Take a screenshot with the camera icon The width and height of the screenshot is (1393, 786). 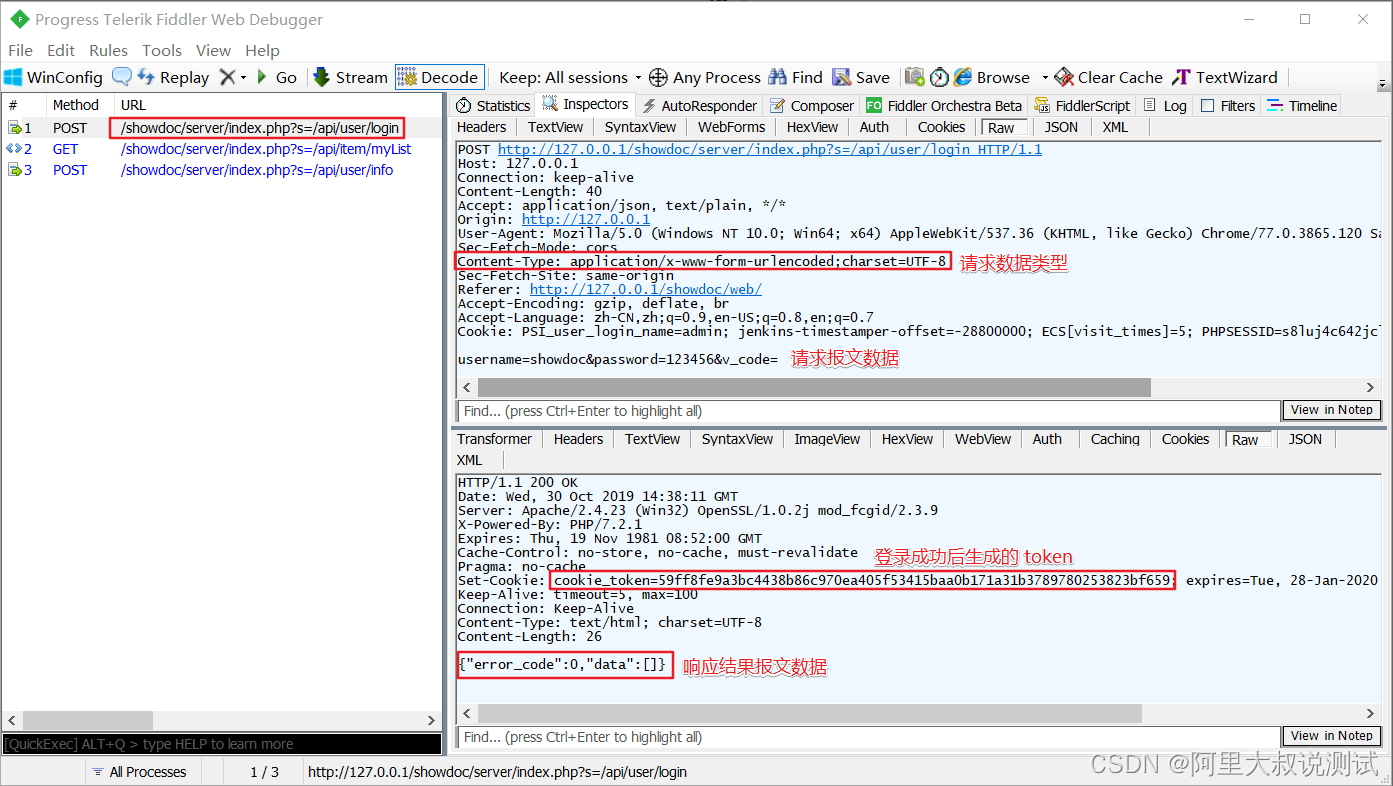(914, 77)
